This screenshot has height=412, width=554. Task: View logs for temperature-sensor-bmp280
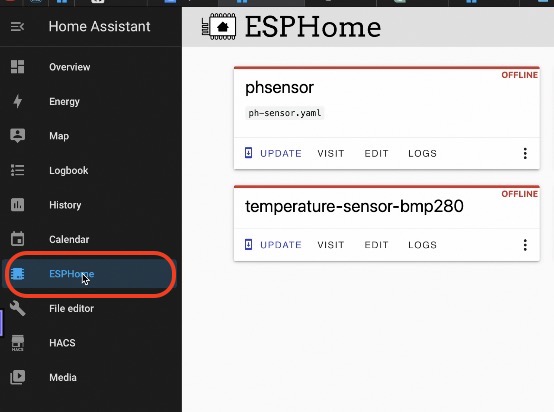[422, 245]
